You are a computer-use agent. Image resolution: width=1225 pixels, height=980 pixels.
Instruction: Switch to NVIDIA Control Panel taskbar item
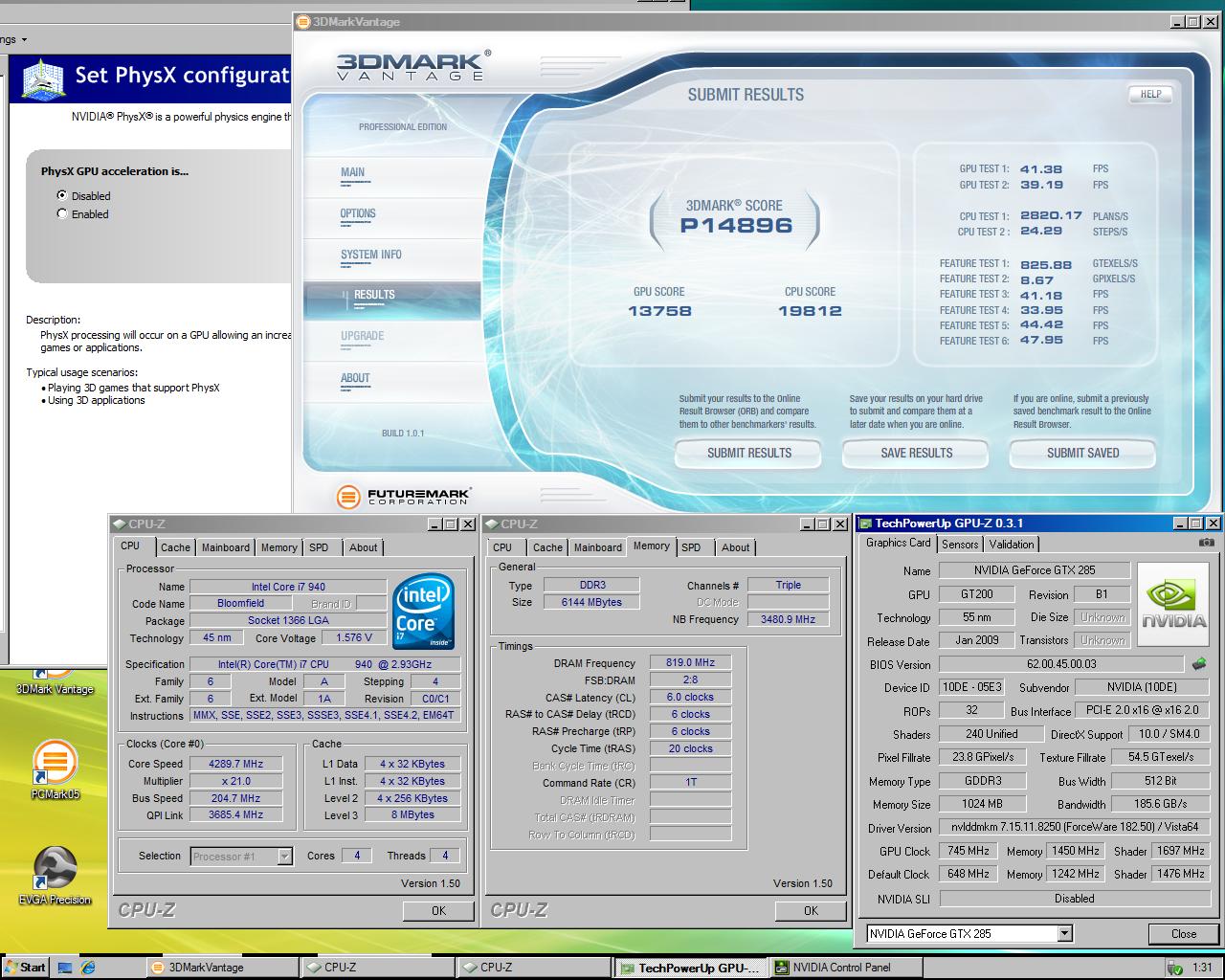(x=844, y=968)
